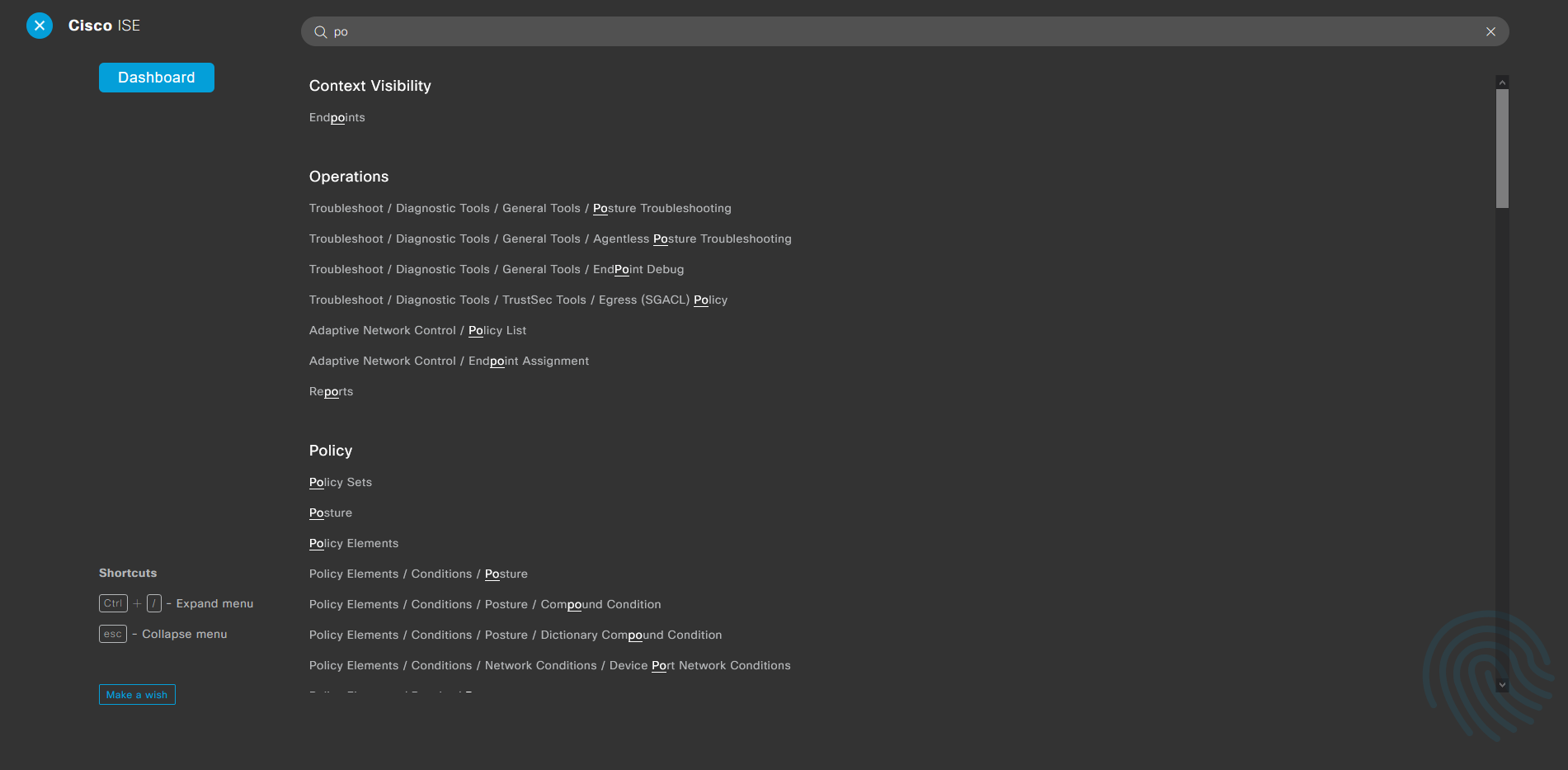Viewport: 1568px width, 770px height.
Task: Open Agentless Posture Troubleshooting
Action: [x=550, y=239]
